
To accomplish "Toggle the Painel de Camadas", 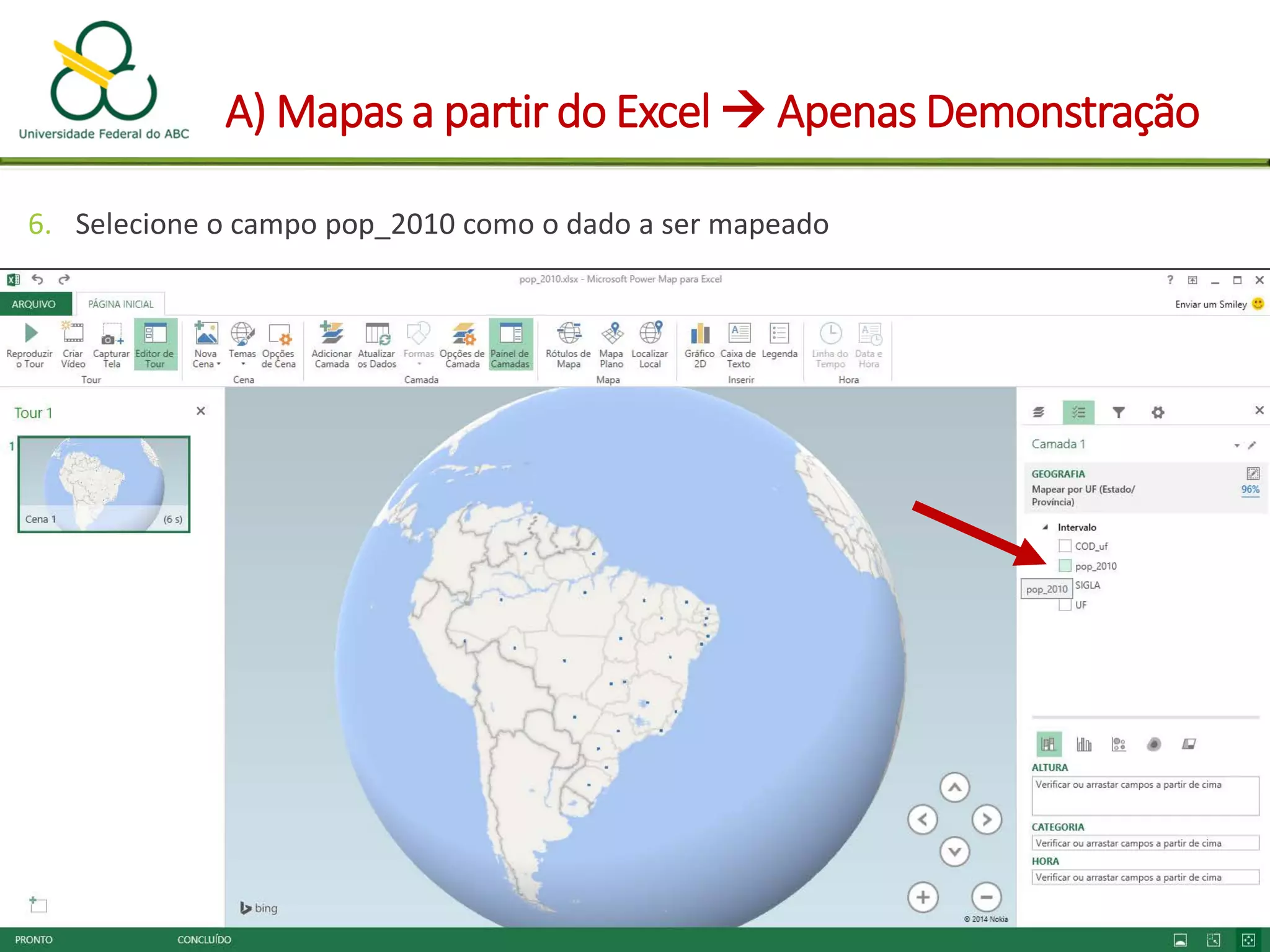I will [510, 345].
